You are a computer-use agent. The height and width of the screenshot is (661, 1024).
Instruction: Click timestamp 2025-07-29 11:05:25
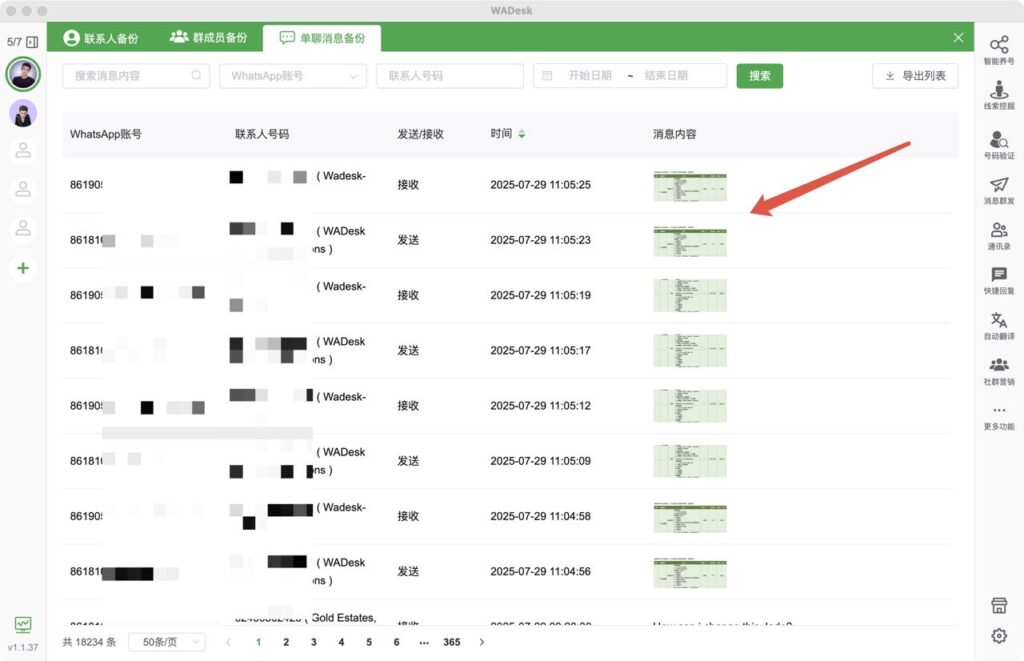[541, 185]
